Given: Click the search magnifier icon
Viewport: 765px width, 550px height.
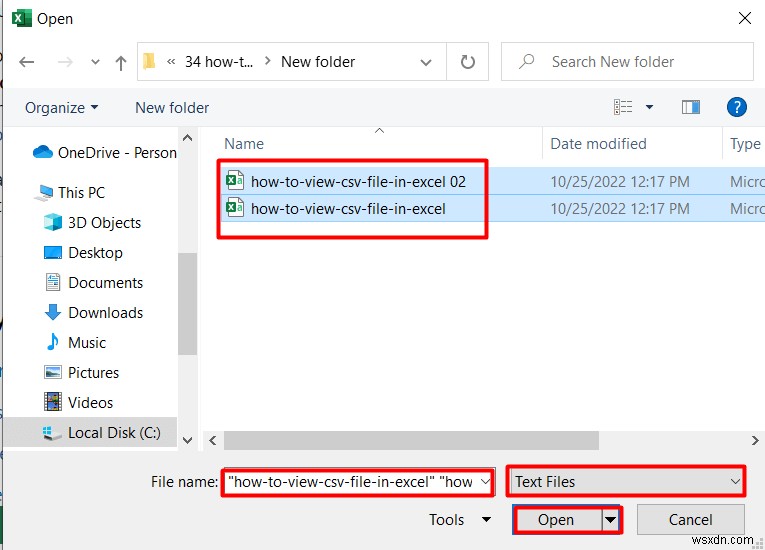Looking at the screenshot, I should coord(526,61).
